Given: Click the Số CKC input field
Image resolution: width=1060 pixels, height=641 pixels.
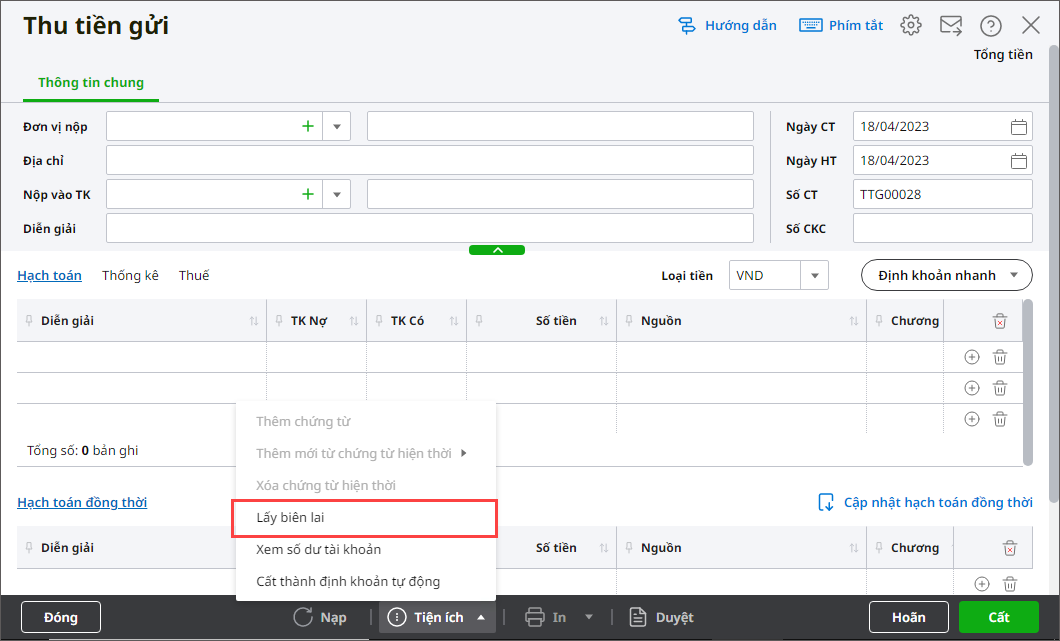Looking at the screenshot, I should click(942, 229).
